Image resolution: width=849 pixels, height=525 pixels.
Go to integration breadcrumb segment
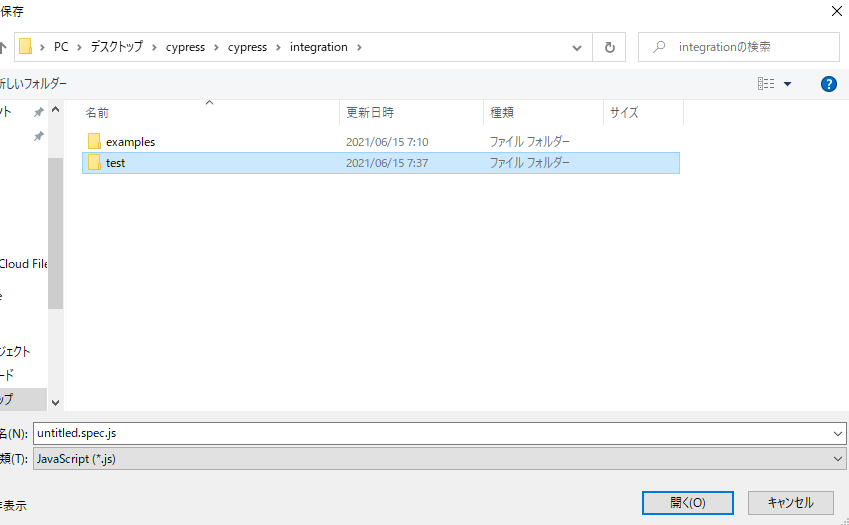318,47
